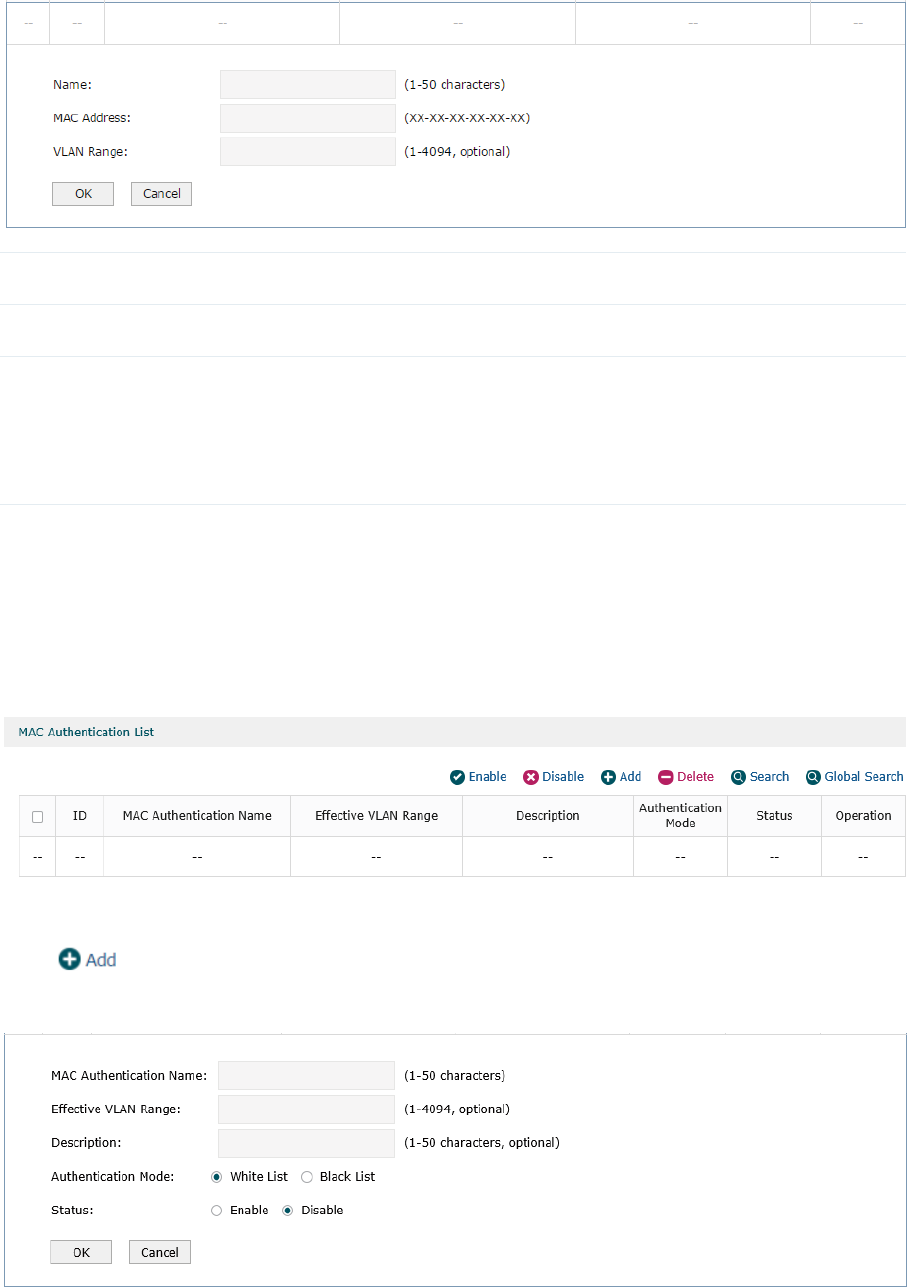Click the MAC Authentication List section title
This screenshot has width=908, height=1288.
click(87, 732)
